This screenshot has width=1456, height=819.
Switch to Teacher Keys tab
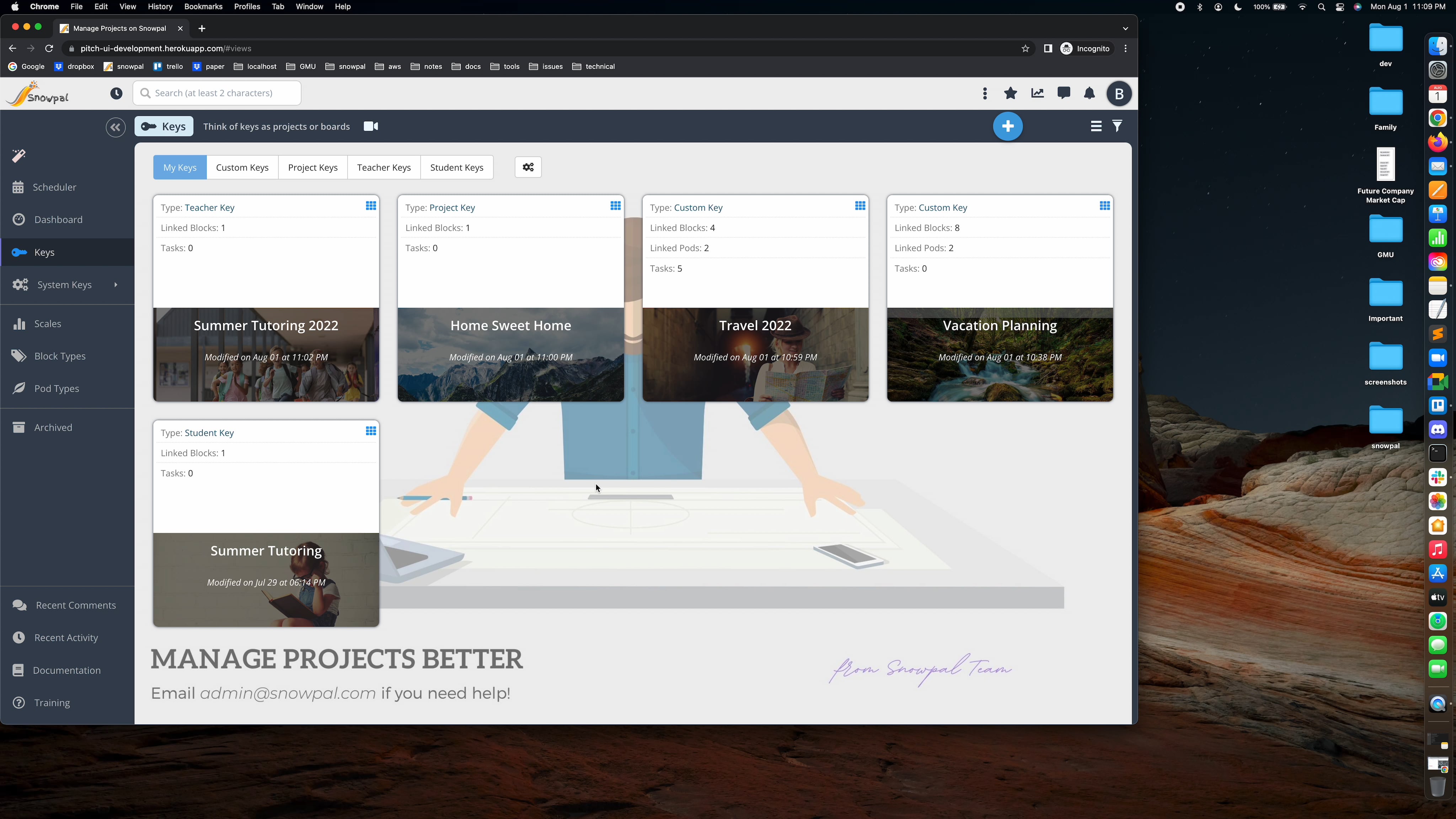coord(384,167)
